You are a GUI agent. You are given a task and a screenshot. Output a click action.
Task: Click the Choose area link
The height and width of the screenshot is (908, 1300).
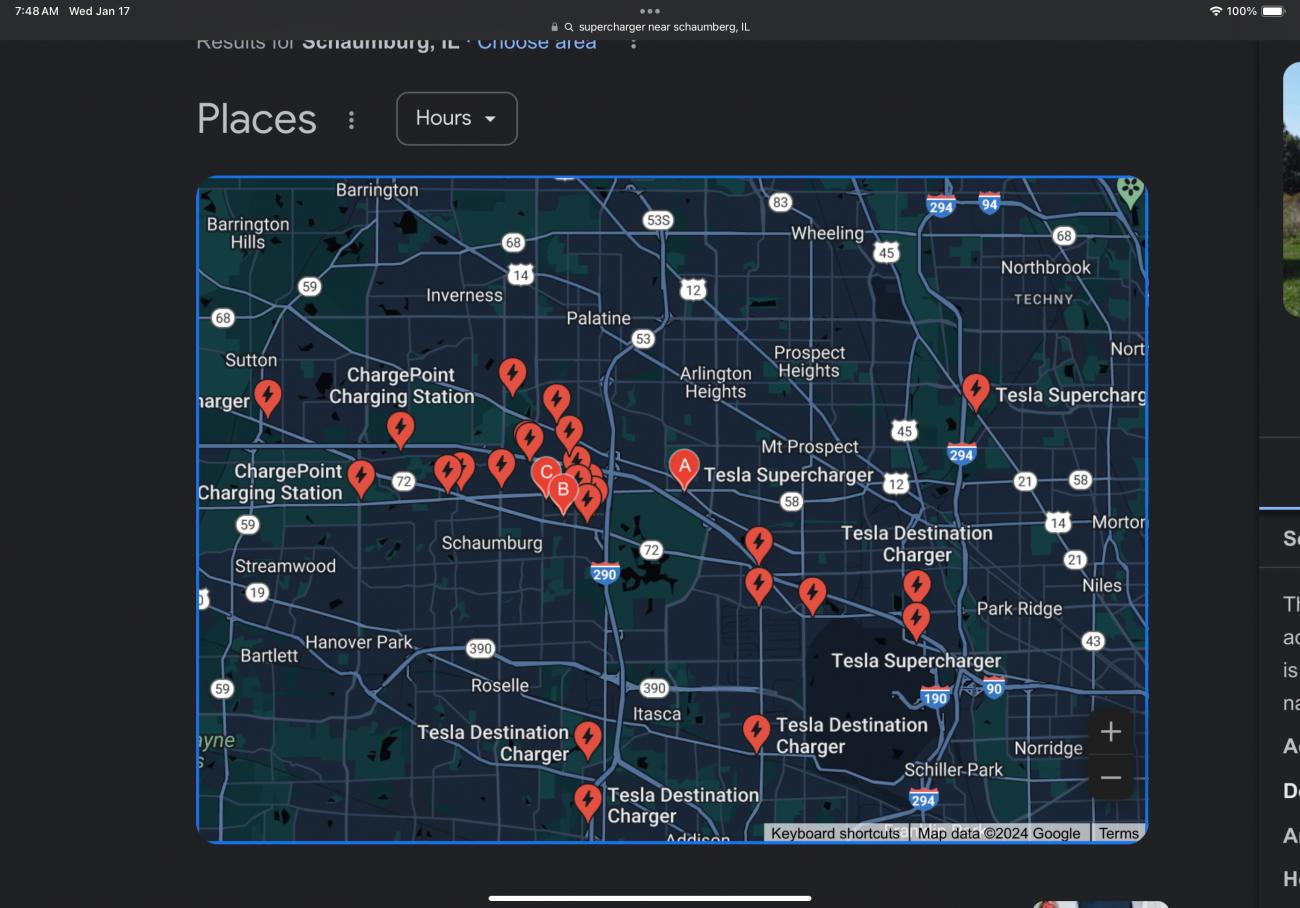pos(537,43)
